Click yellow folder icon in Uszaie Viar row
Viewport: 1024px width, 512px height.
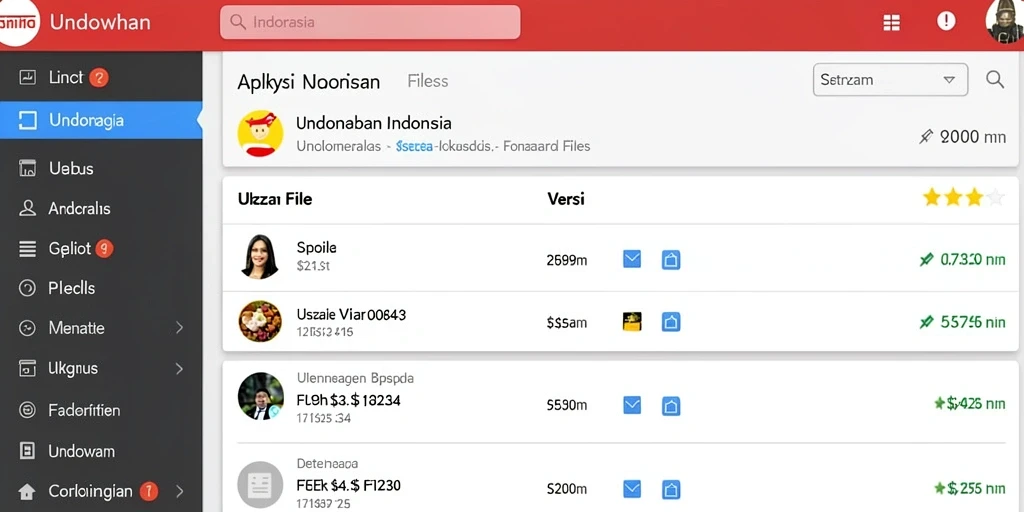click(632, 321)
